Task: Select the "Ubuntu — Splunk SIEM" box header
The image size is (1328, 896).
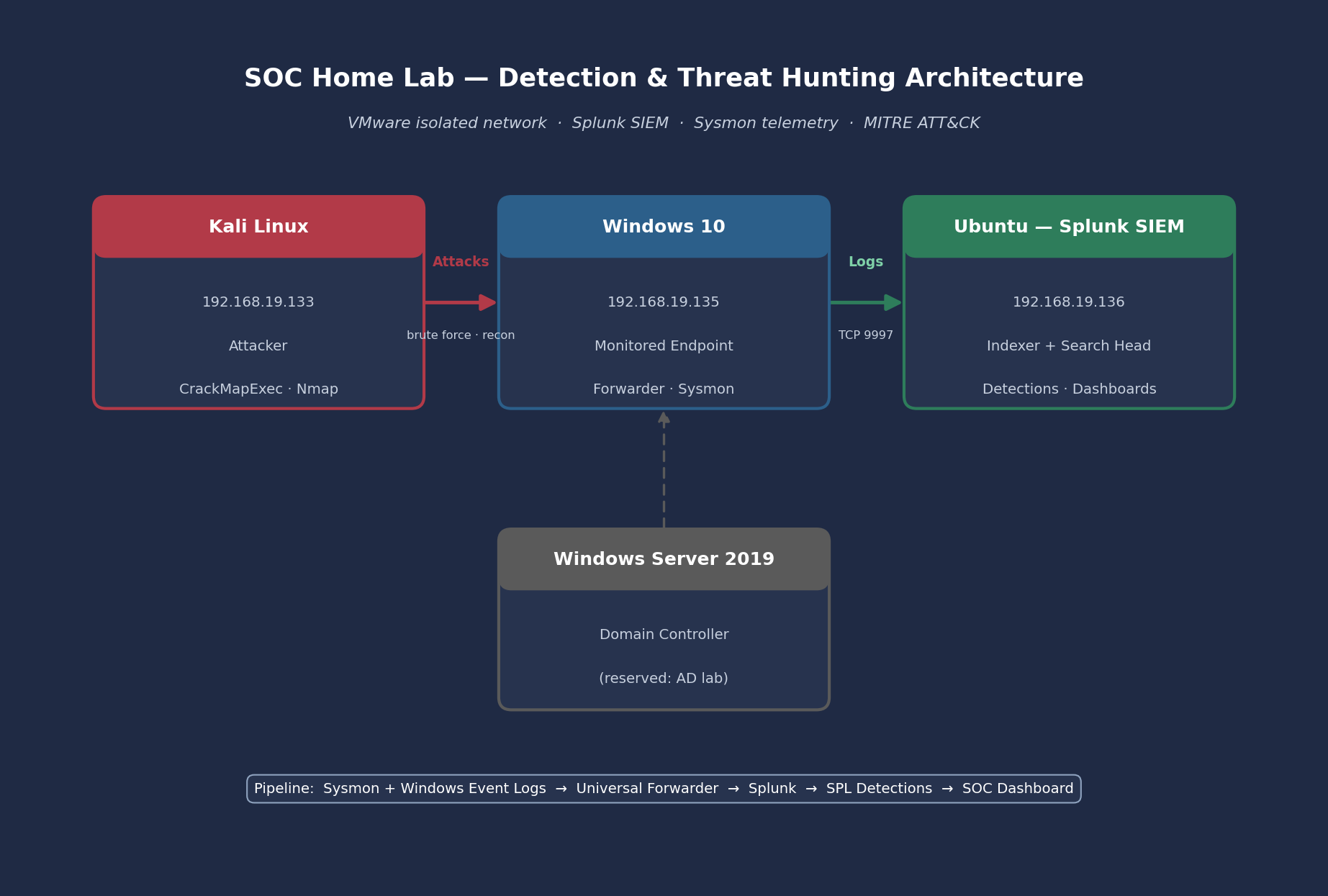Action: point(1069,227)
